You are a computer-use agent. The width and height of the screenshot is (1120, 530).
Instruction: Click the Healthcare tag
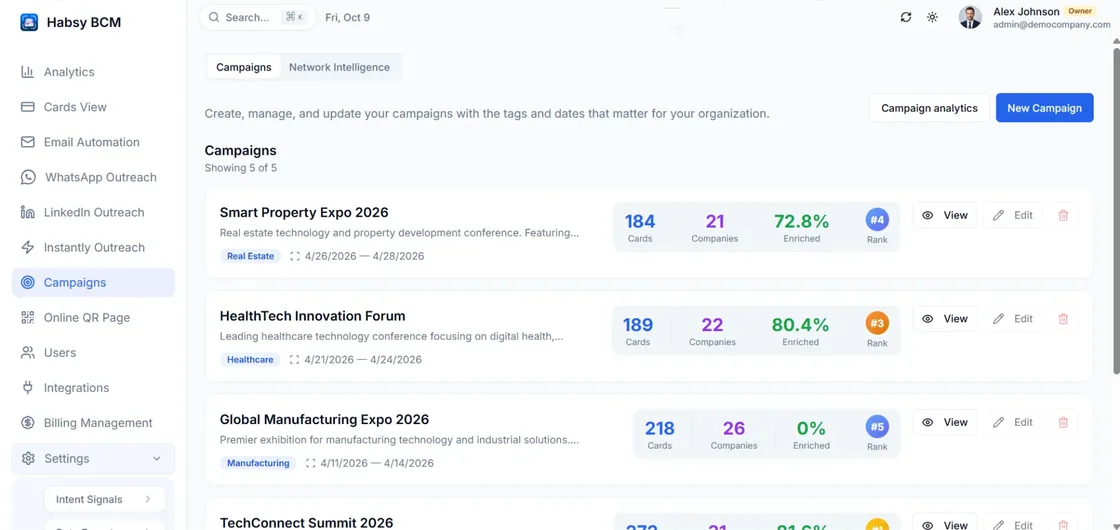tap(250, 359)
